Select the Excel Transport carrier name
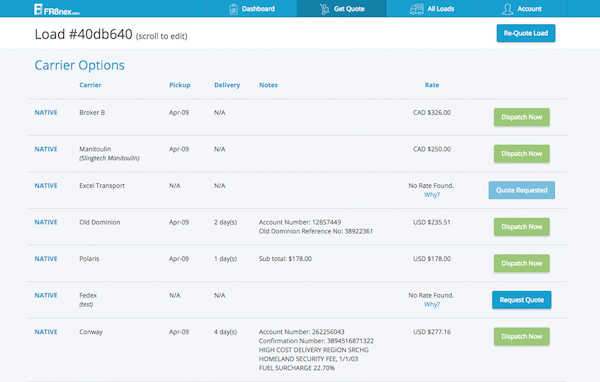The image size is (600, 382). tap(102, 186)
